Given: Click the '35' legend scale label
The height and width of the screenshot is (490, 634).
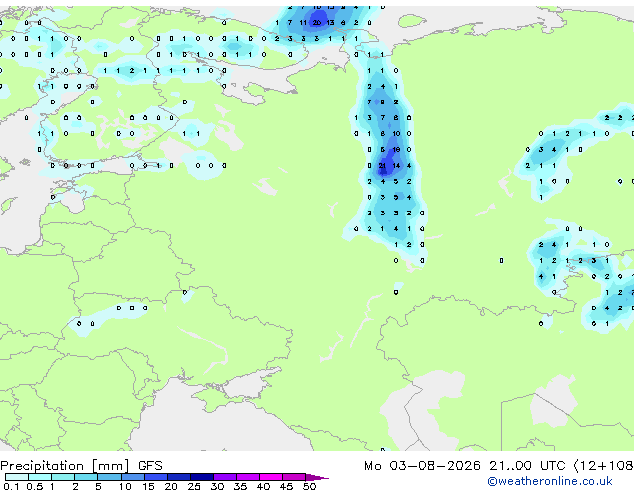Looking at the screenshot, I should tap(240, 486).
